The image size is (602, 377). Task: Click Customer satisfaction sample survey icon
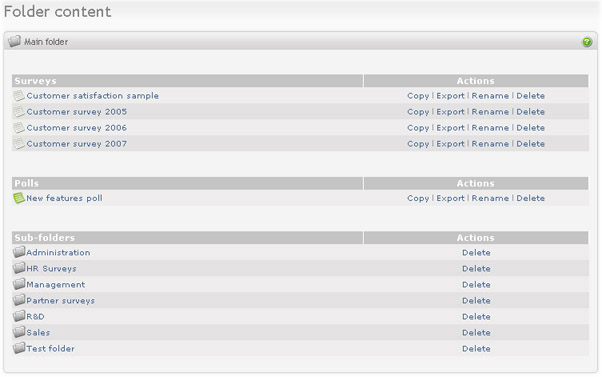[x=19, y=96]
